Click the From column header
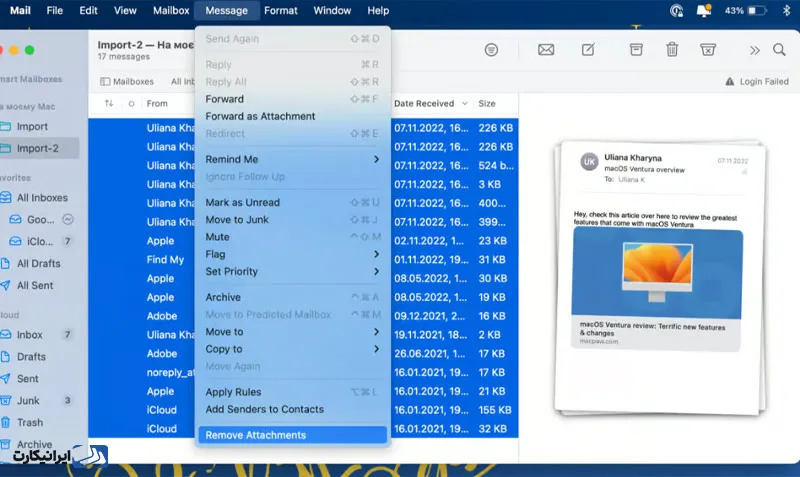 (157, 104)
